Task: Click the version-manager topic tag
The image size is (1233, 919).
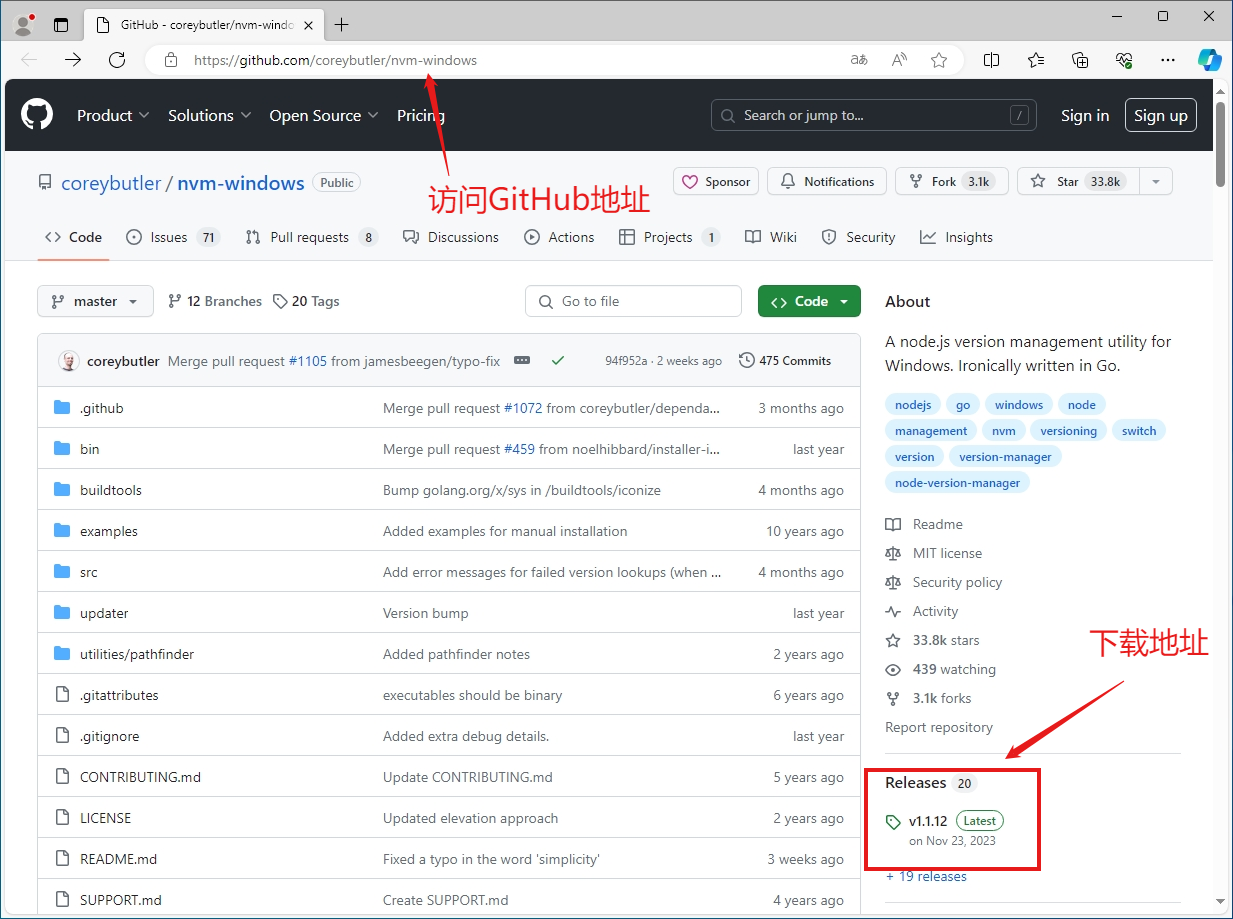Action: (x=1005, y=457)
